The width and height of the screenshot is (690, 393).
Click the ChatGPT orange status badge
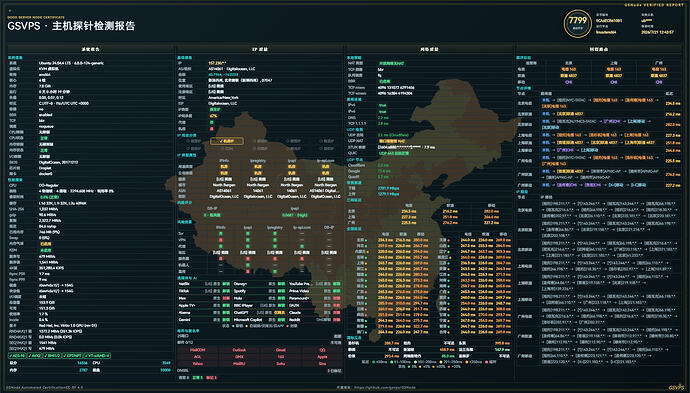tap(279, 312)
